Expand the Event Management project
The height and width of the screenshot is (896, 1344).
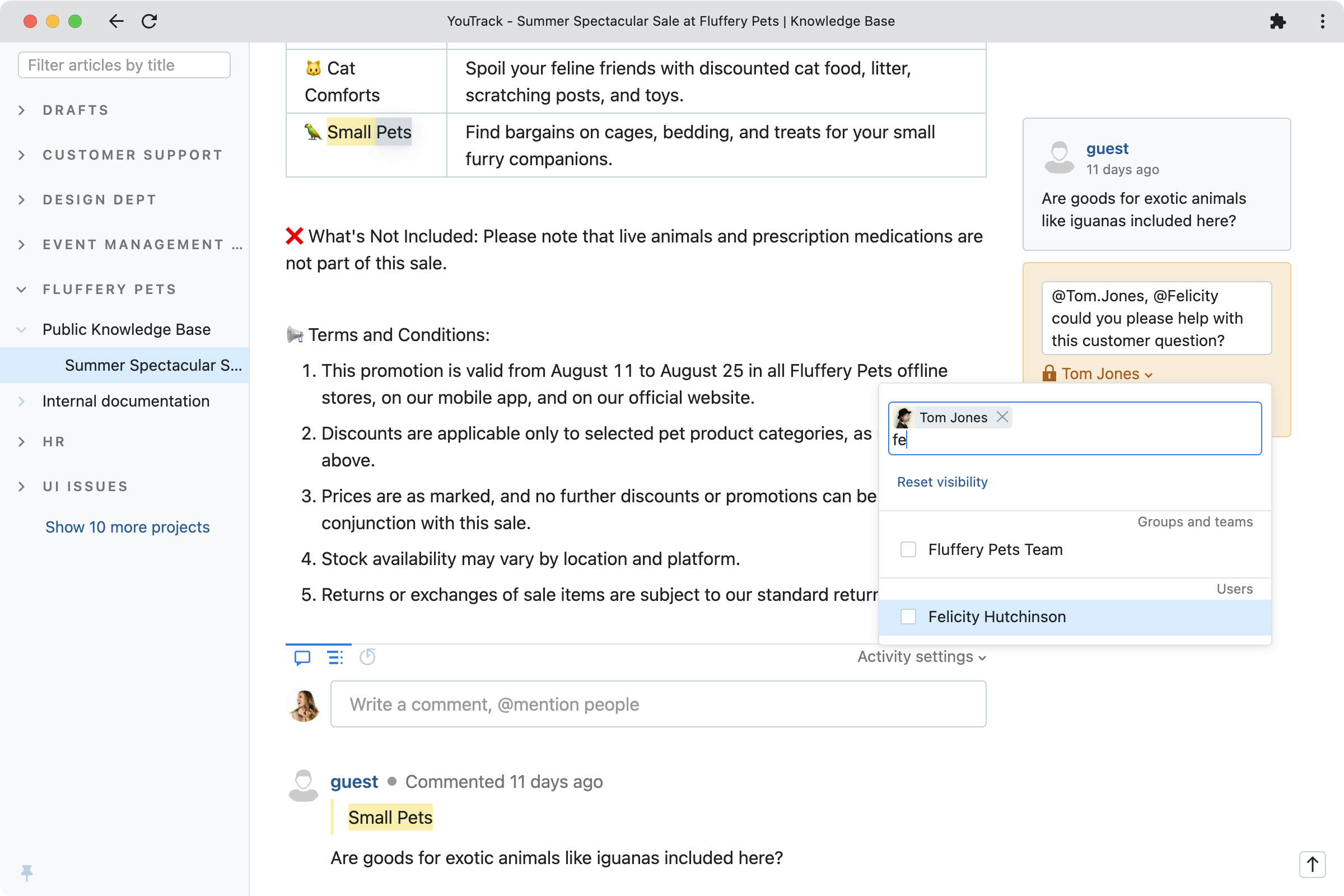point(22,245)
